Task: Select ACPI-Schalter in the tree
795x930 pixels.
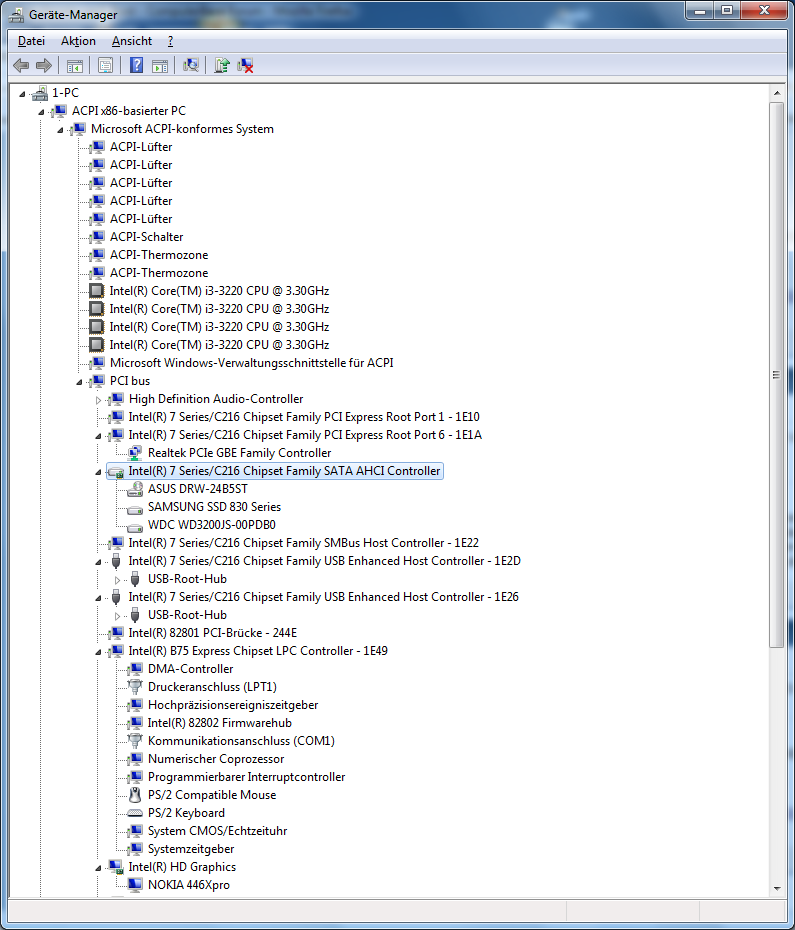Action: (x=147, y=237)
